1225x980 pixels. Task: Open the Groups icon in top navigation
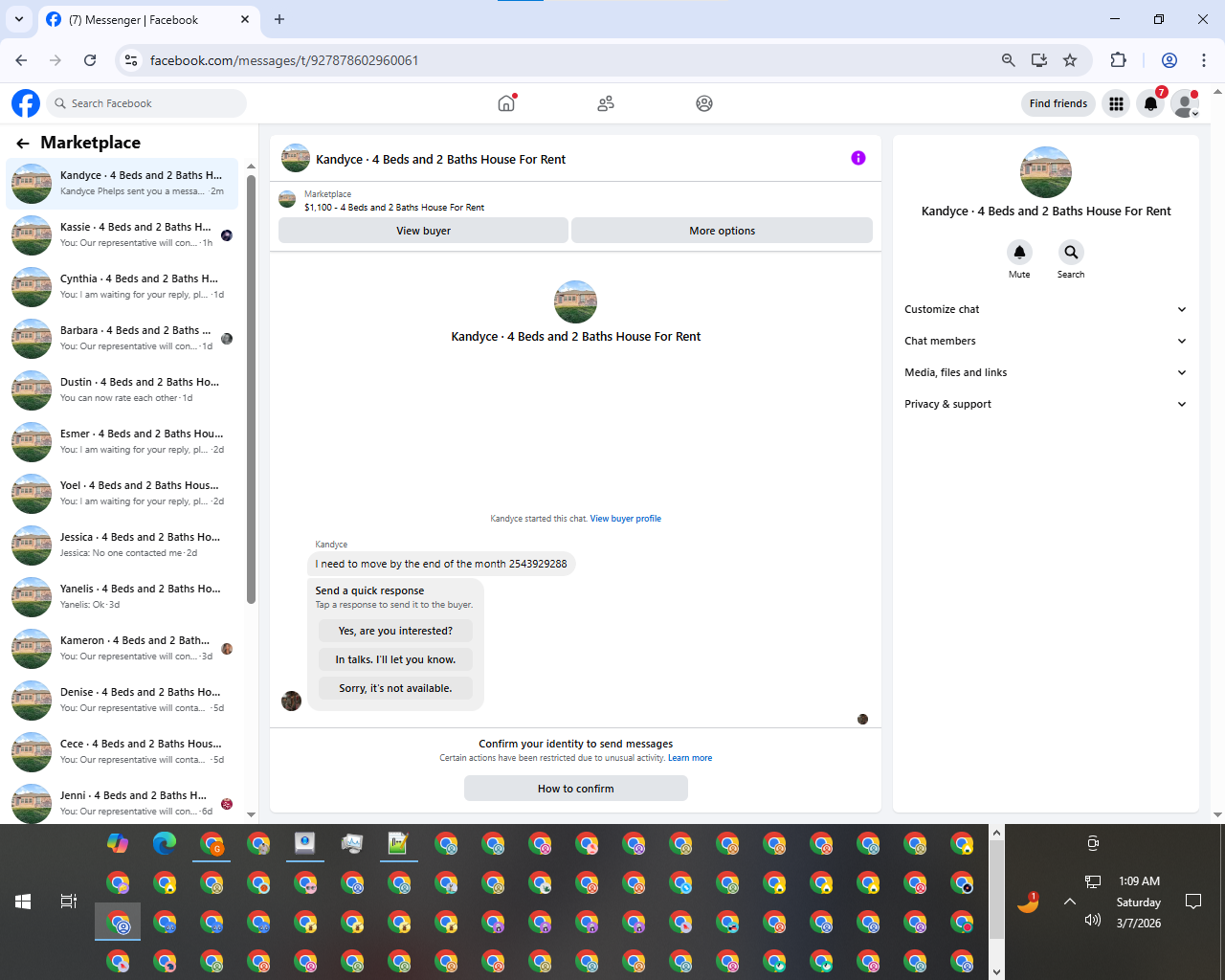tap(704, 103)
